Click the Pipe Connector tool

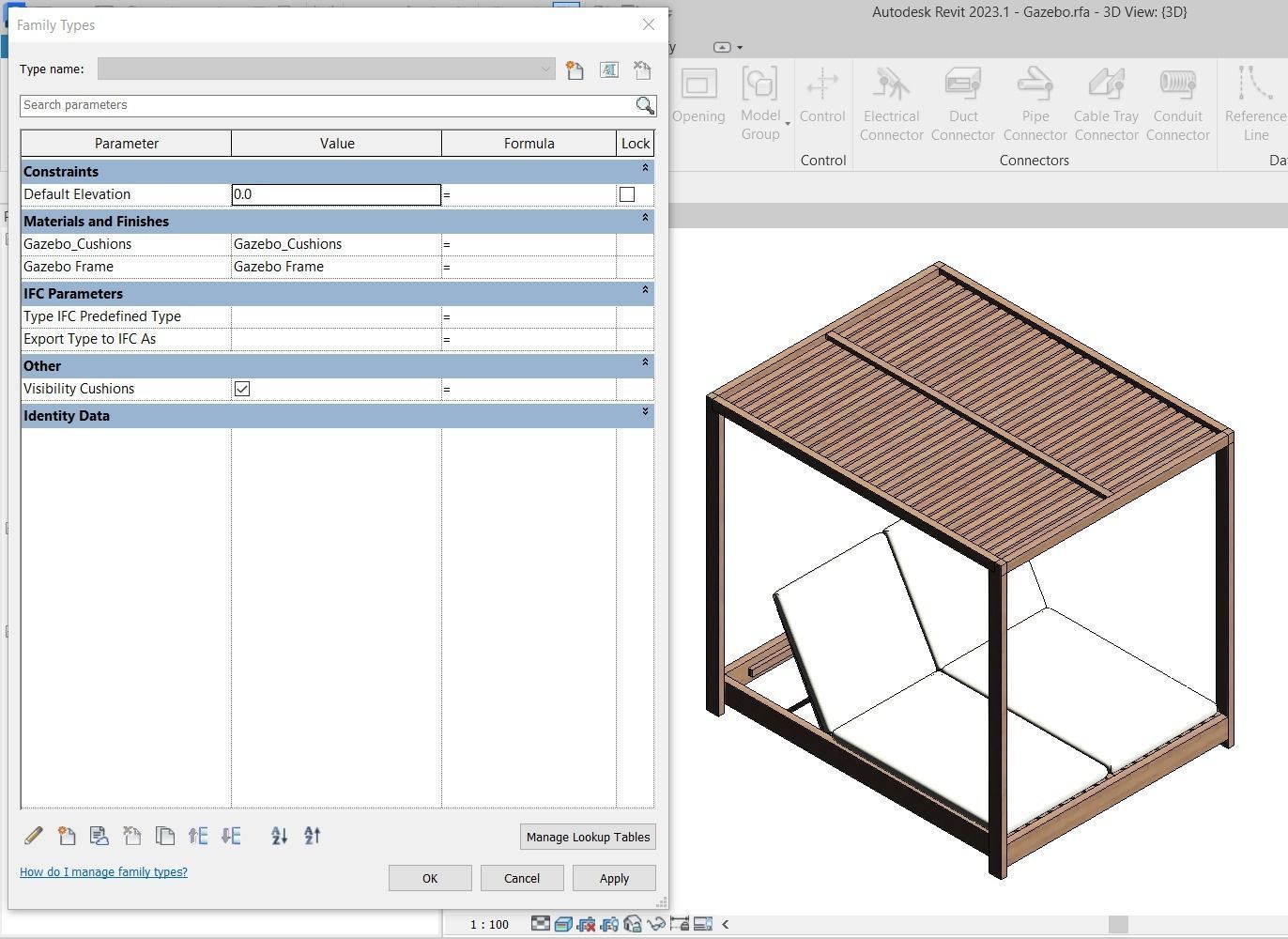(1035, 104)
